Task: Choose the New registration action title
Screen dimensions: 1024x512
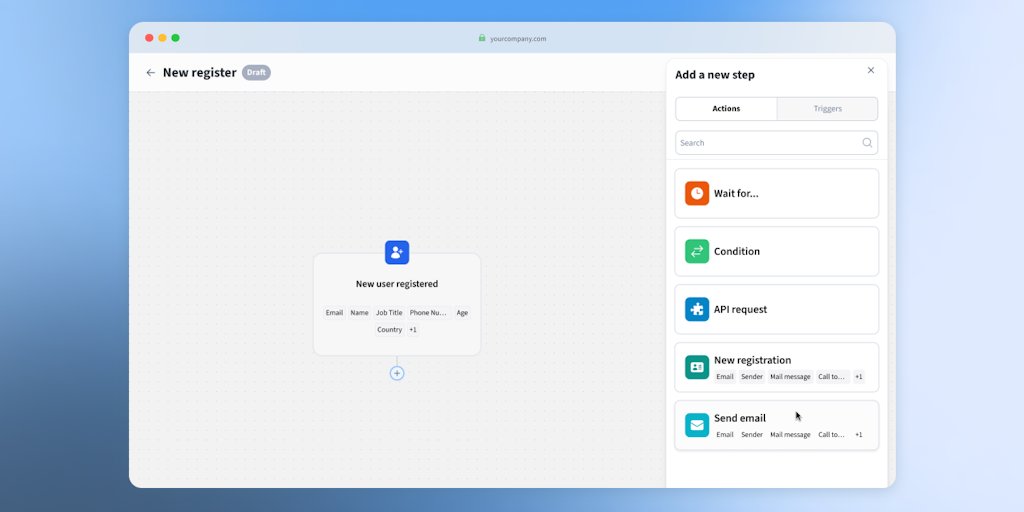Action: point(752,360)
